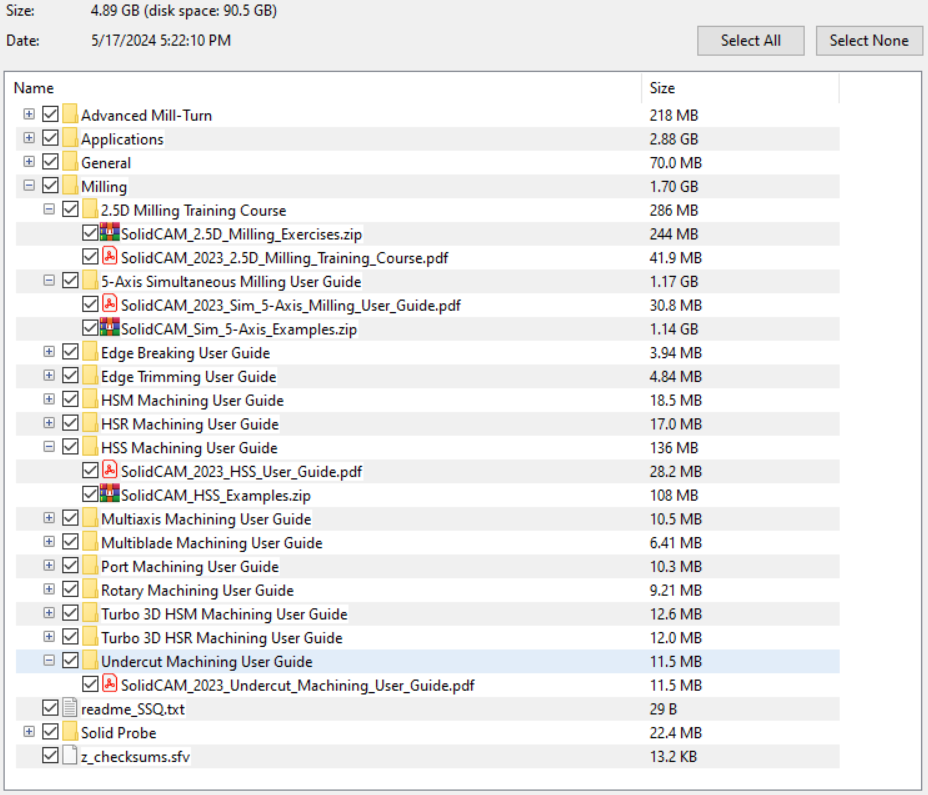Collapse the Milling folder node

click(x=29, y=185)
